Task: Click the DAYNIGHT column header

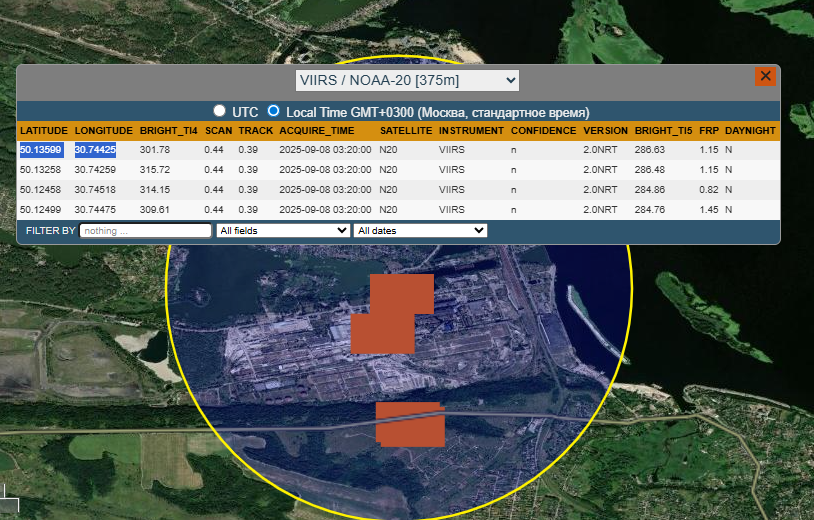Action: click(x=750, y=131)
